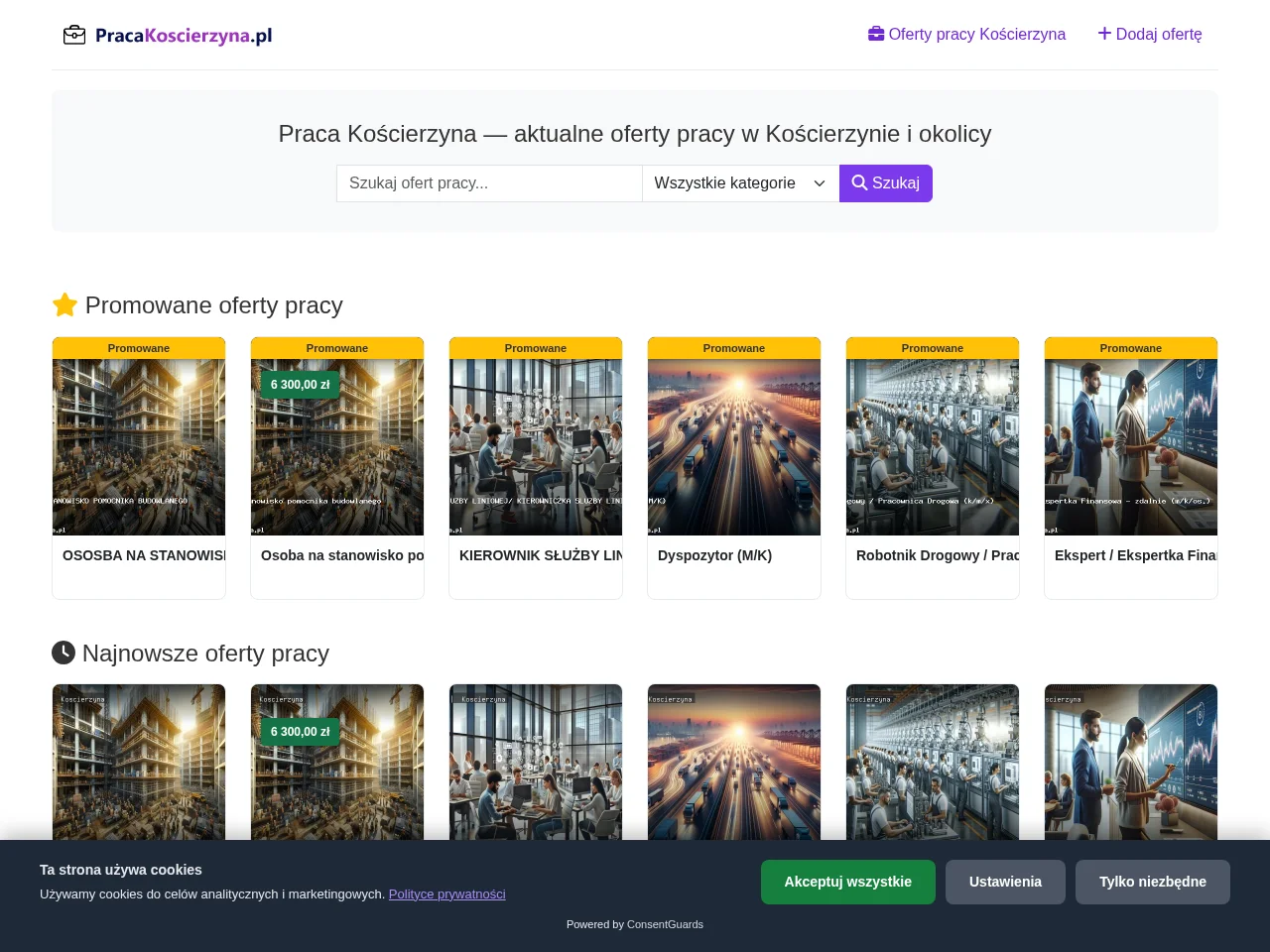Accept all cookies with Akceptuj wszystkie
Viewport: 1270px width, 952px height.
tap(848, 882)
